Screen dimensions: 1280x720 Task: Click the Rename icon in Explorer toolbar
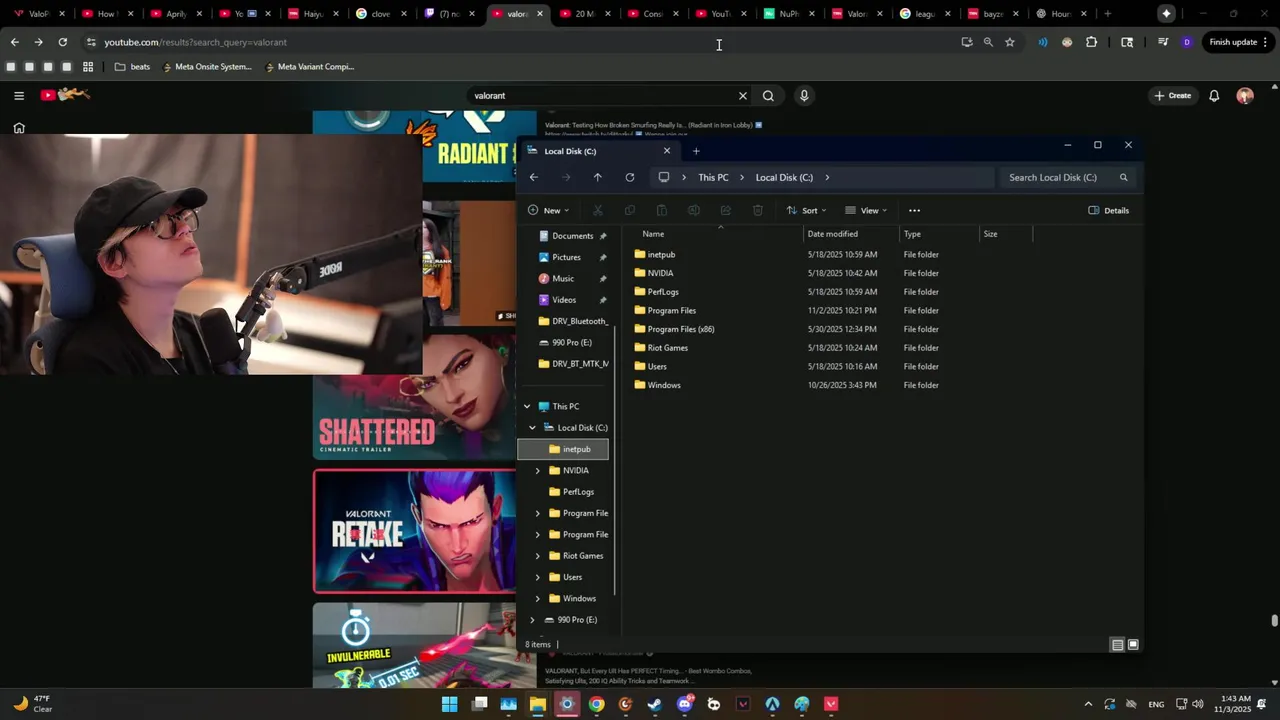[x=694, y=210]
